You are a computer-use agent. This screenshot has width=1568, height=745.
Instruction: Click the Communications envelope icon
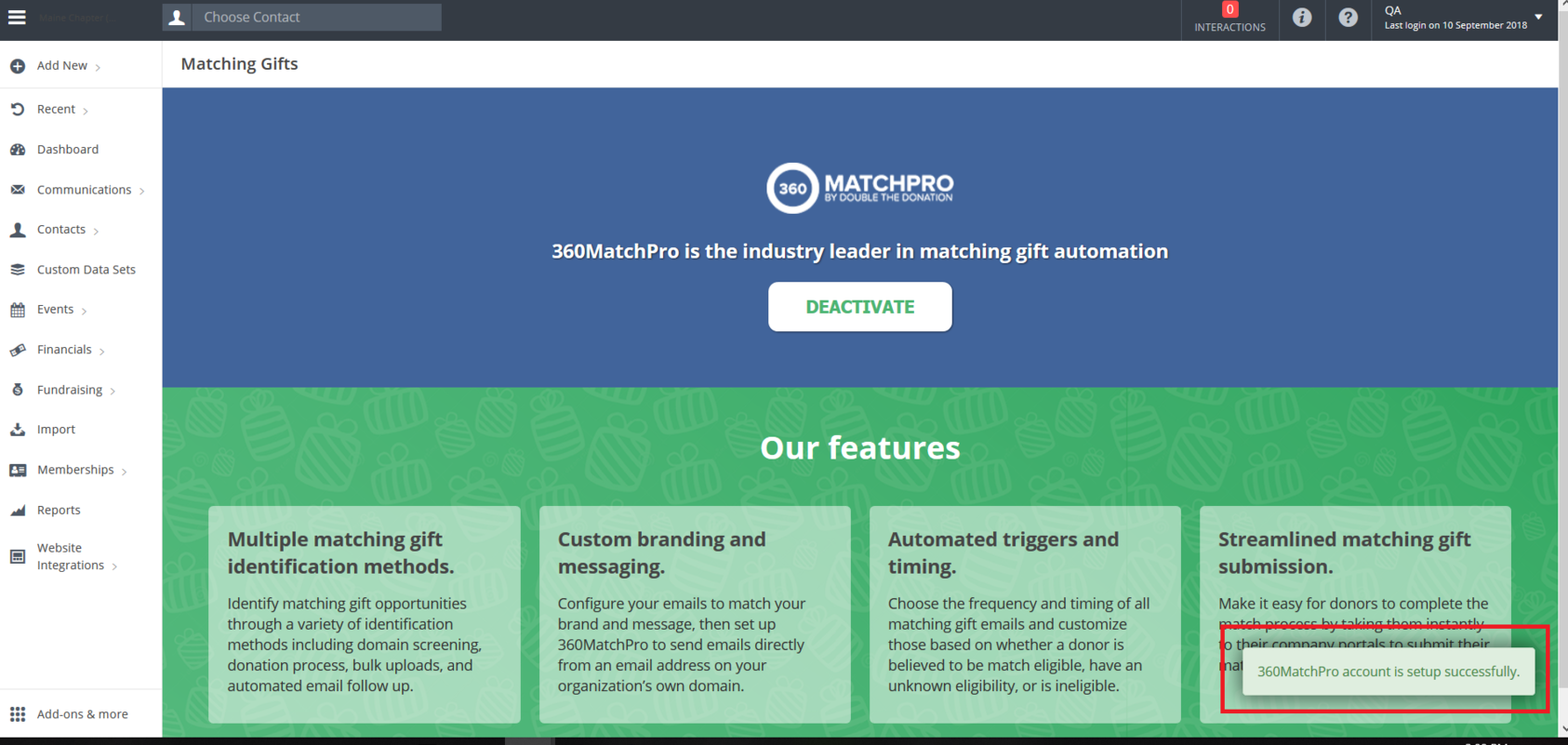click(x=18, y=190)
